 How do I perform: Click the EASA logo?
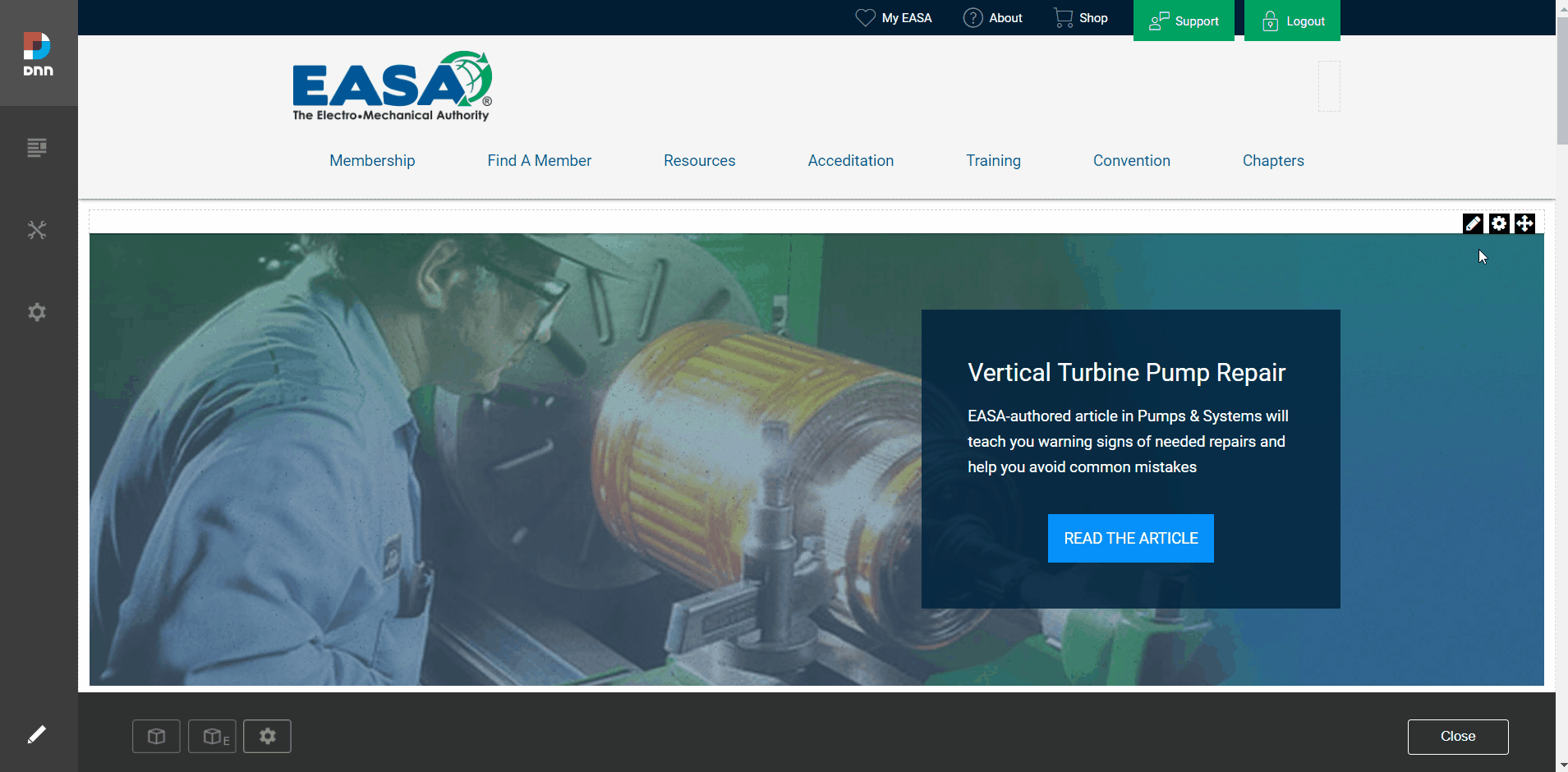pyautogui.click(x=393, y=86)
